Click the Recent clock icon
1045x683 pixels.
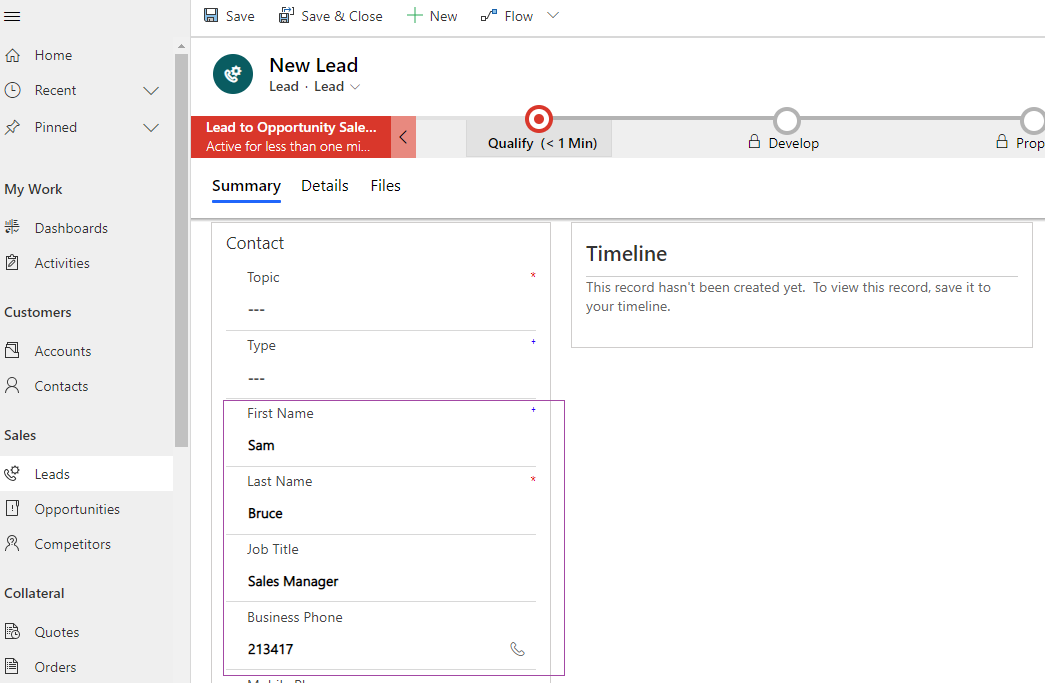pyautogui.click(x=12, y=90)
